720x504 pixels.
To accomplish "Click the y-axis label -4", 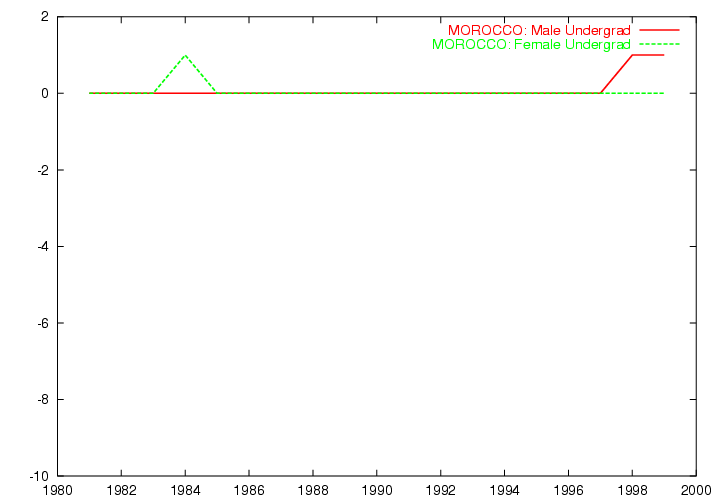I will click(43, 246).
